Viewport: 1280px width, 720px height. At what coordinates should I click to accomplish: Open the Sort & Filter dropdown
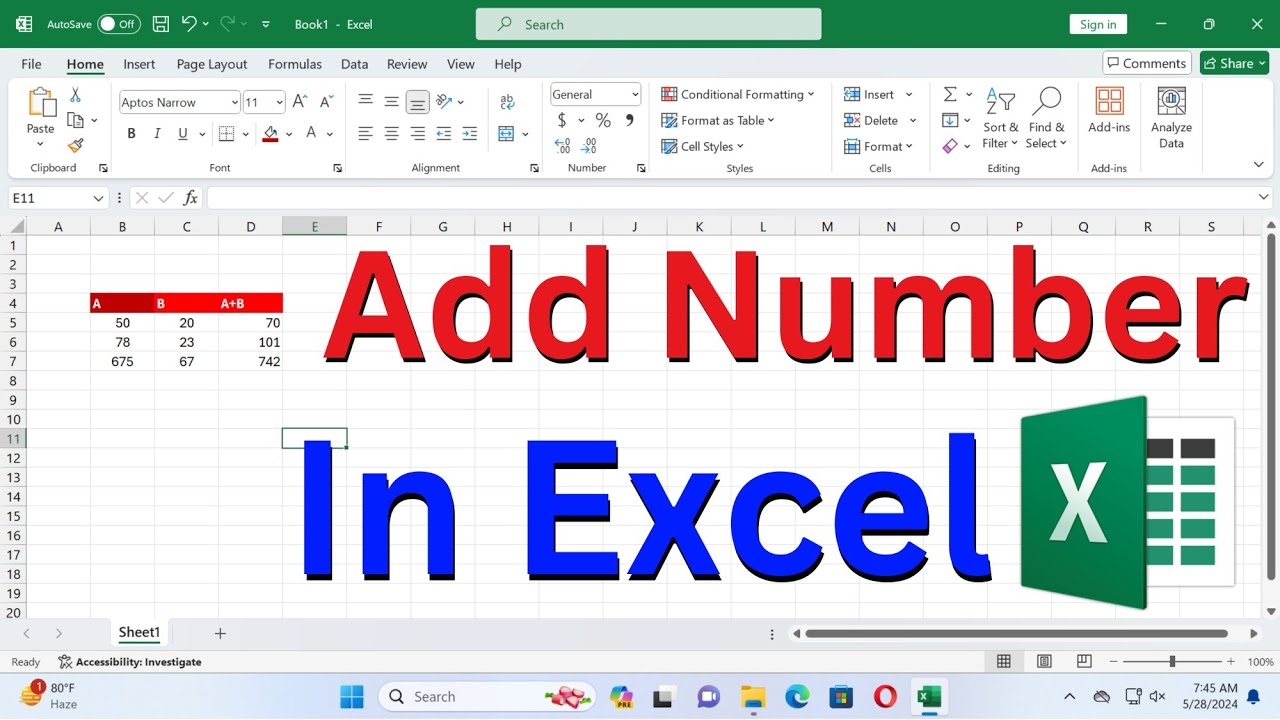[x=1000, y=118]
